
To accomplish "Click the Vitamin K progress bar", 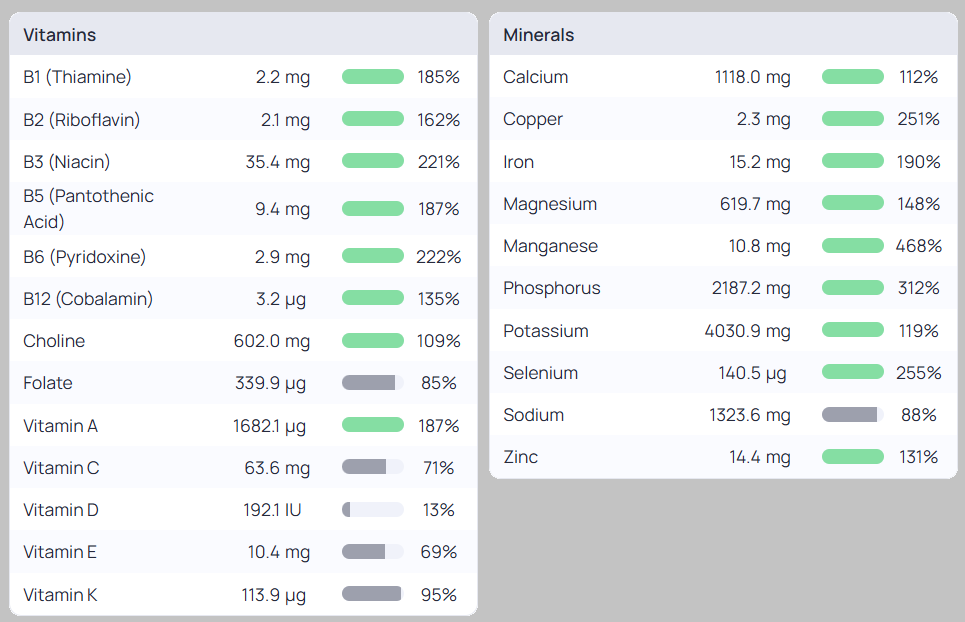I will coord(373,595).
